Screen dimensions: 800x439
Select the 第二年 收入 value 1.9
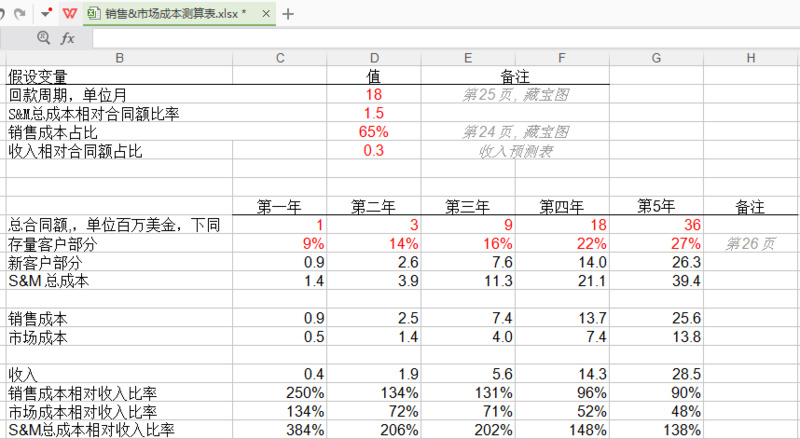point(374,374)
